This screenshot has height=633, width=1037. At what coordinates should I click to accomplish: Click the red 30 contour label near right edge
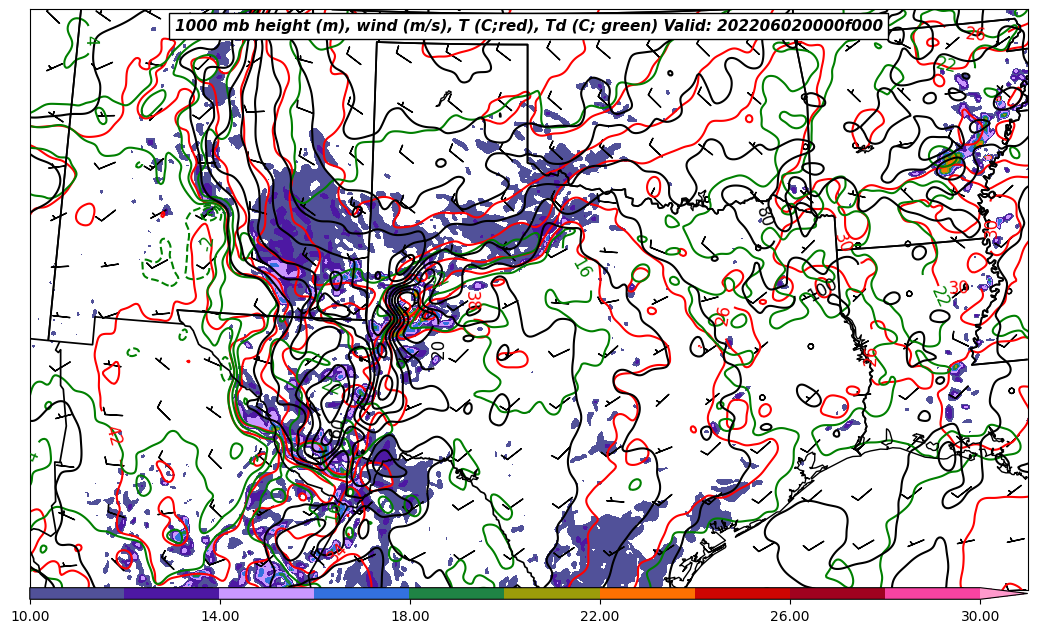958,288
